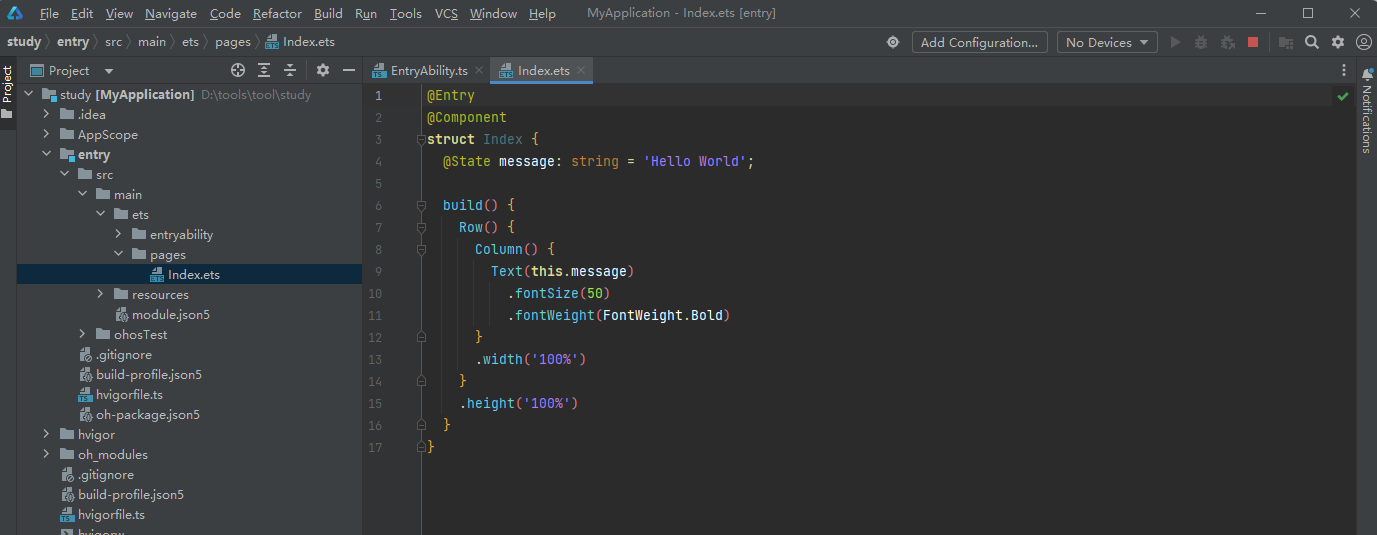Image resolution: width=1377 pixels, height=535 pixels.
Task: Click the Add Configuration button
Action: (980, 42)
